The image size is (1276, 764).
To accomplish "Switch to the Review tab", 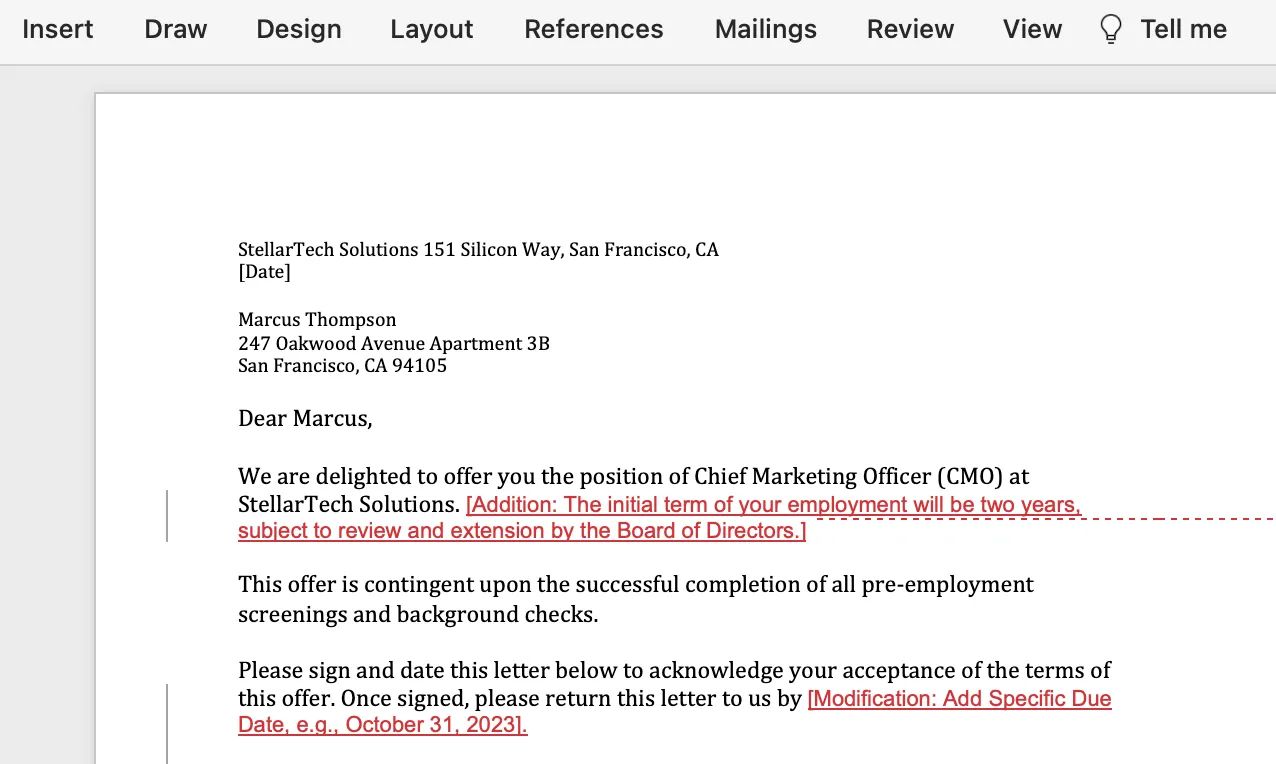I will (x=910, y=29).
